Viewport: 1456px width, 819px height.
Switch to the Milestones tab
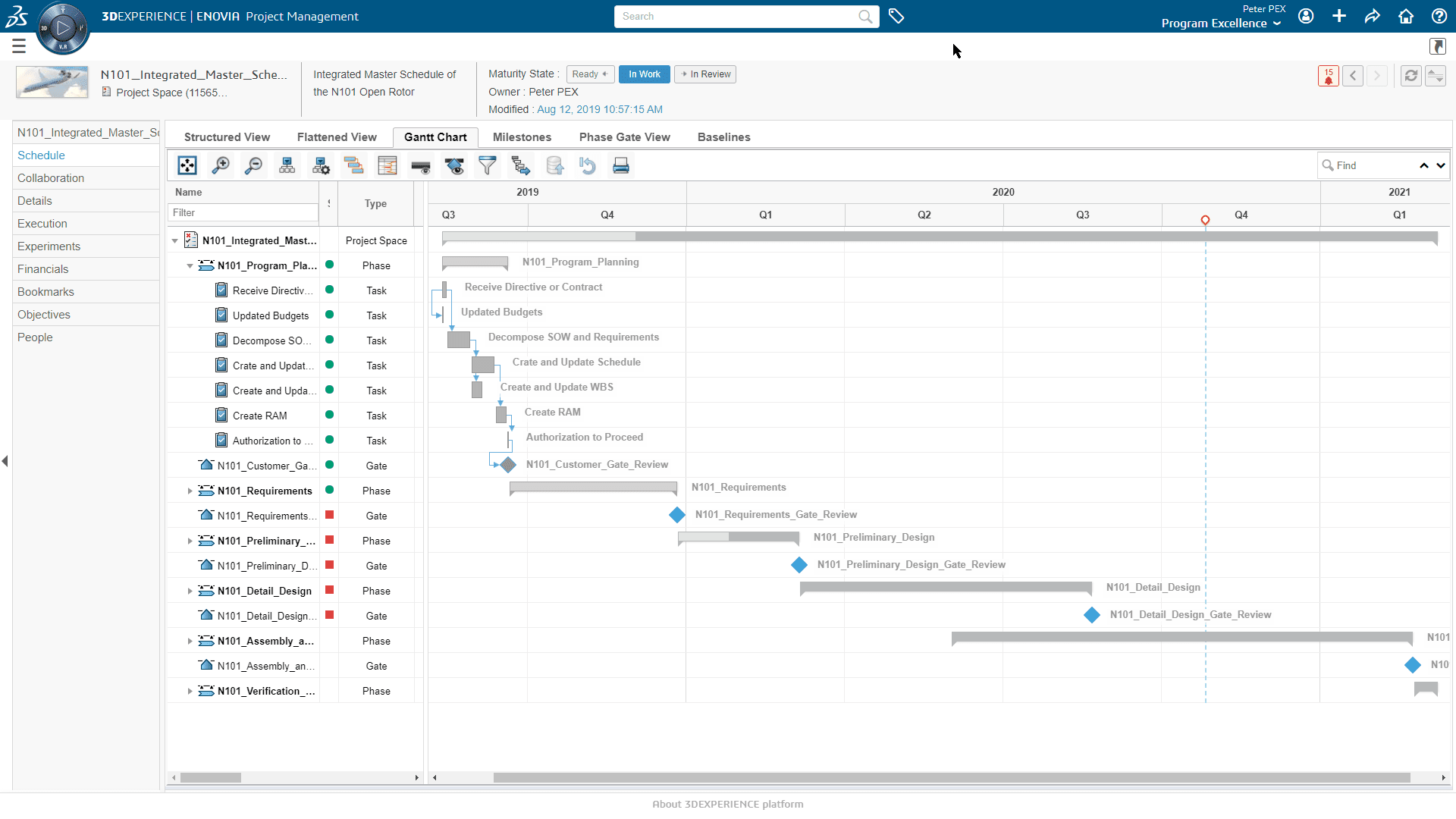click(x=522, y=137)
